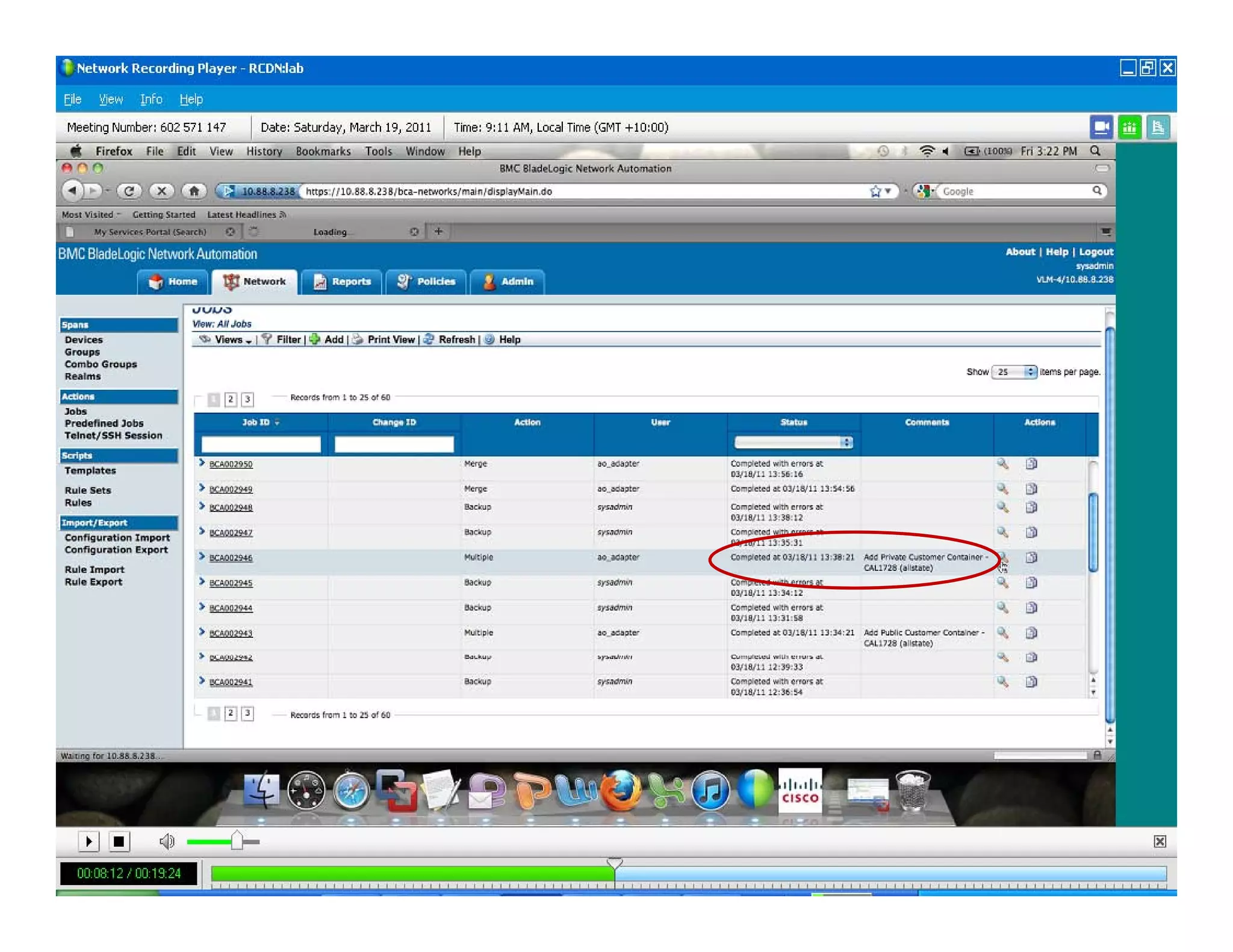View details magnifier for job BCA002947
Image resolution: width=1233 pixels, height=952 pixels.
(1002, 532)
